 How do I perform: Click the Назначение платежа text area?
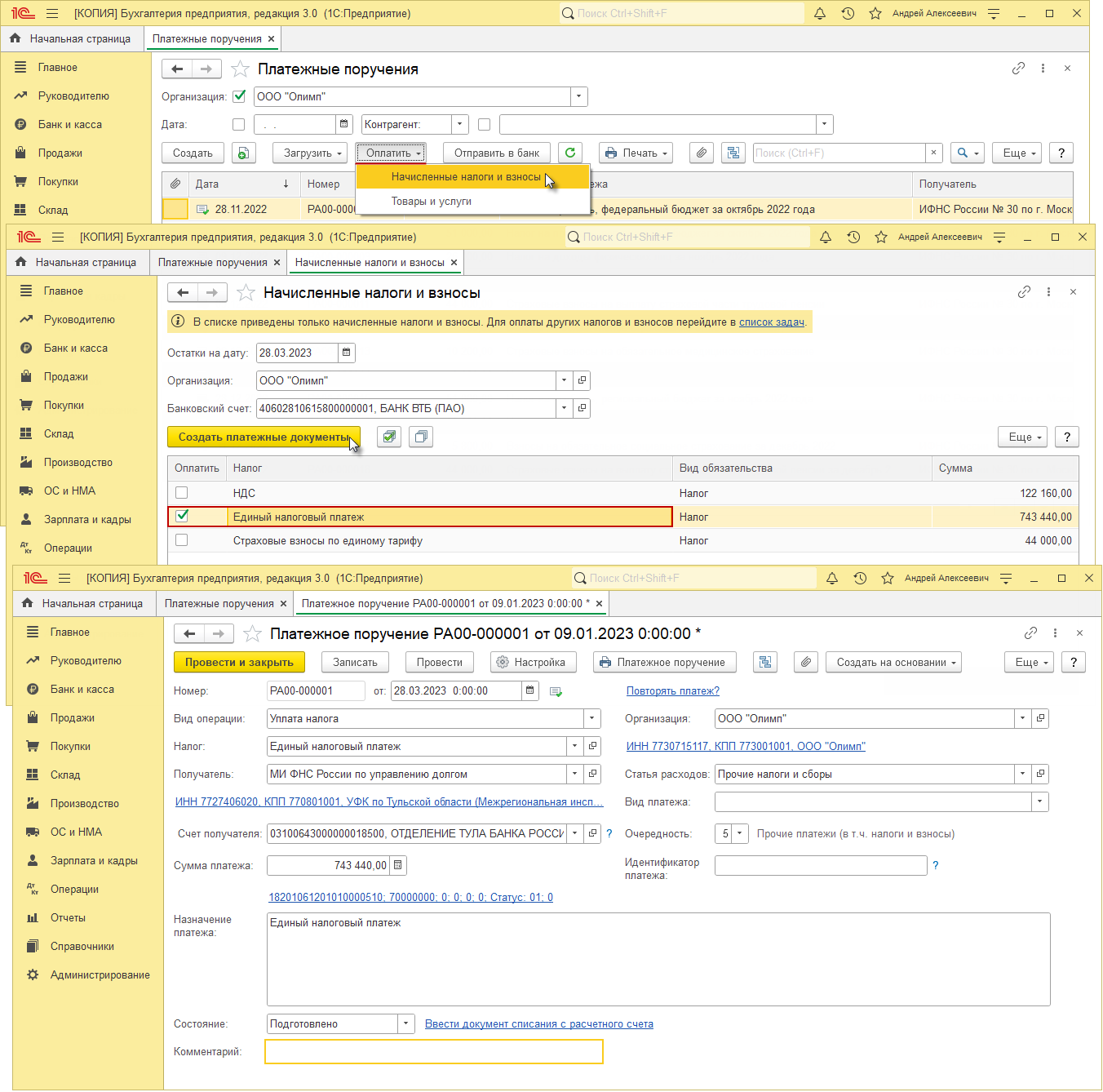658,959
